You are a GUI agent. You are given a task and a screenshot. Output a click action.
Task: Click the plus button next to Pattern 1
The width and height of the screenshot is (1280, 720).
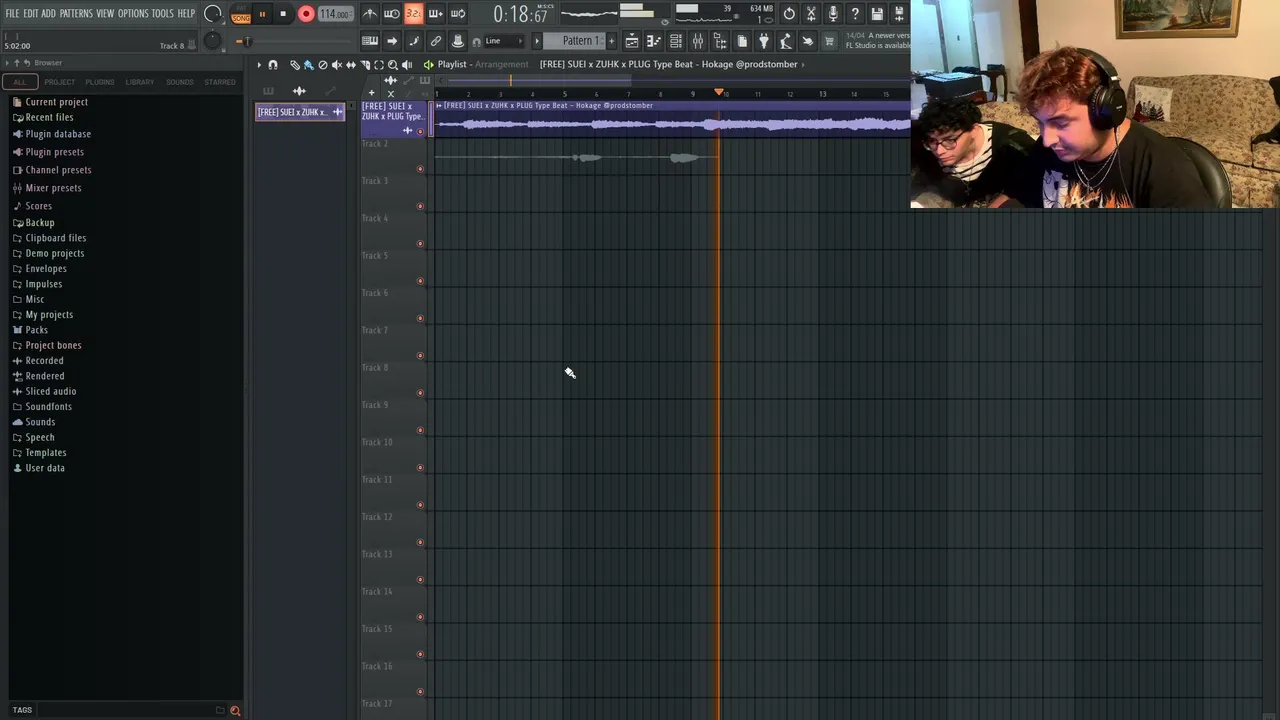click(x=611, y=41)
